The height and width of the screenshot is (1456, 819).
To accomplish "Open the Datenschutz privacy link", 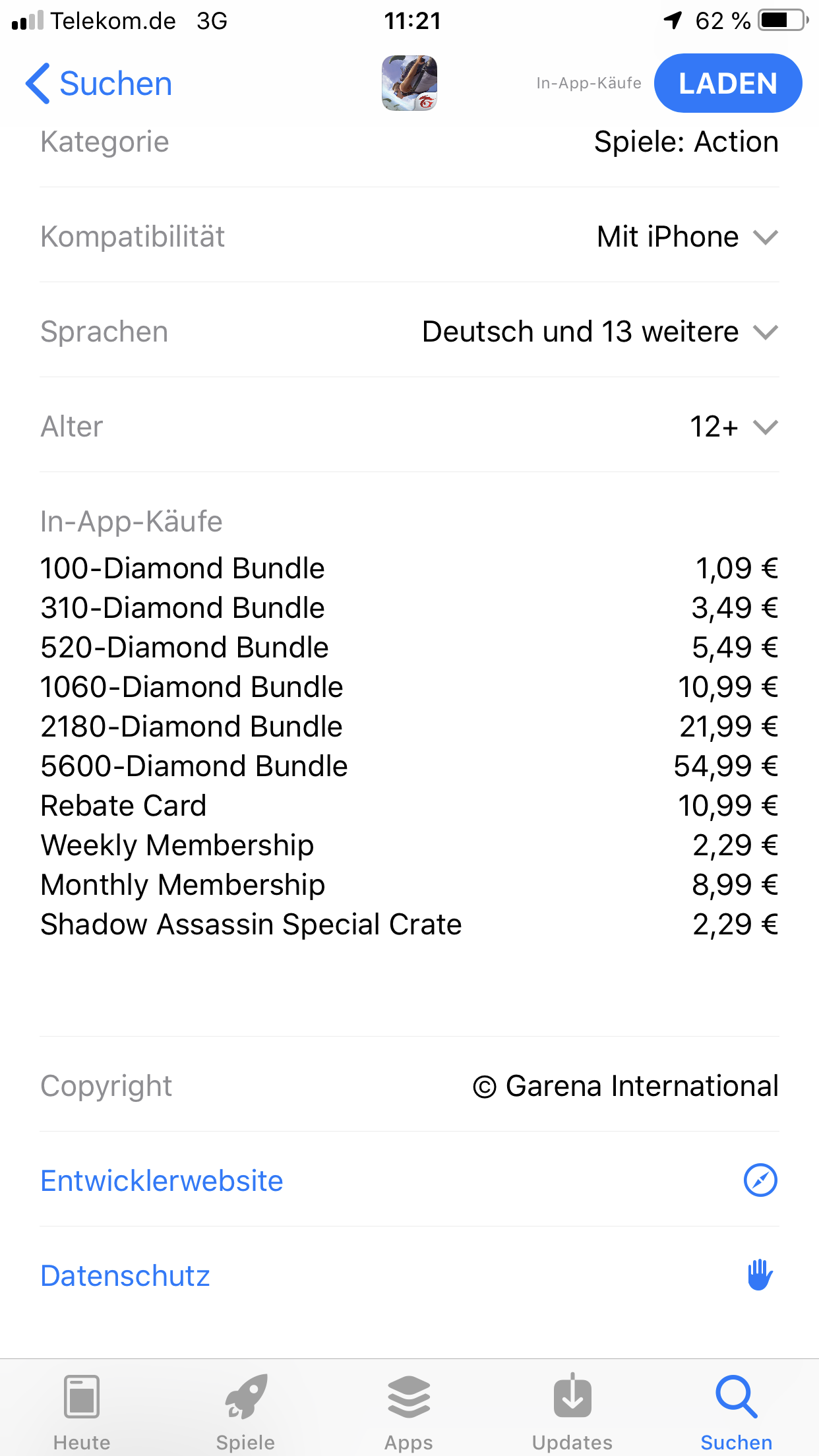I will [125, 1276].
